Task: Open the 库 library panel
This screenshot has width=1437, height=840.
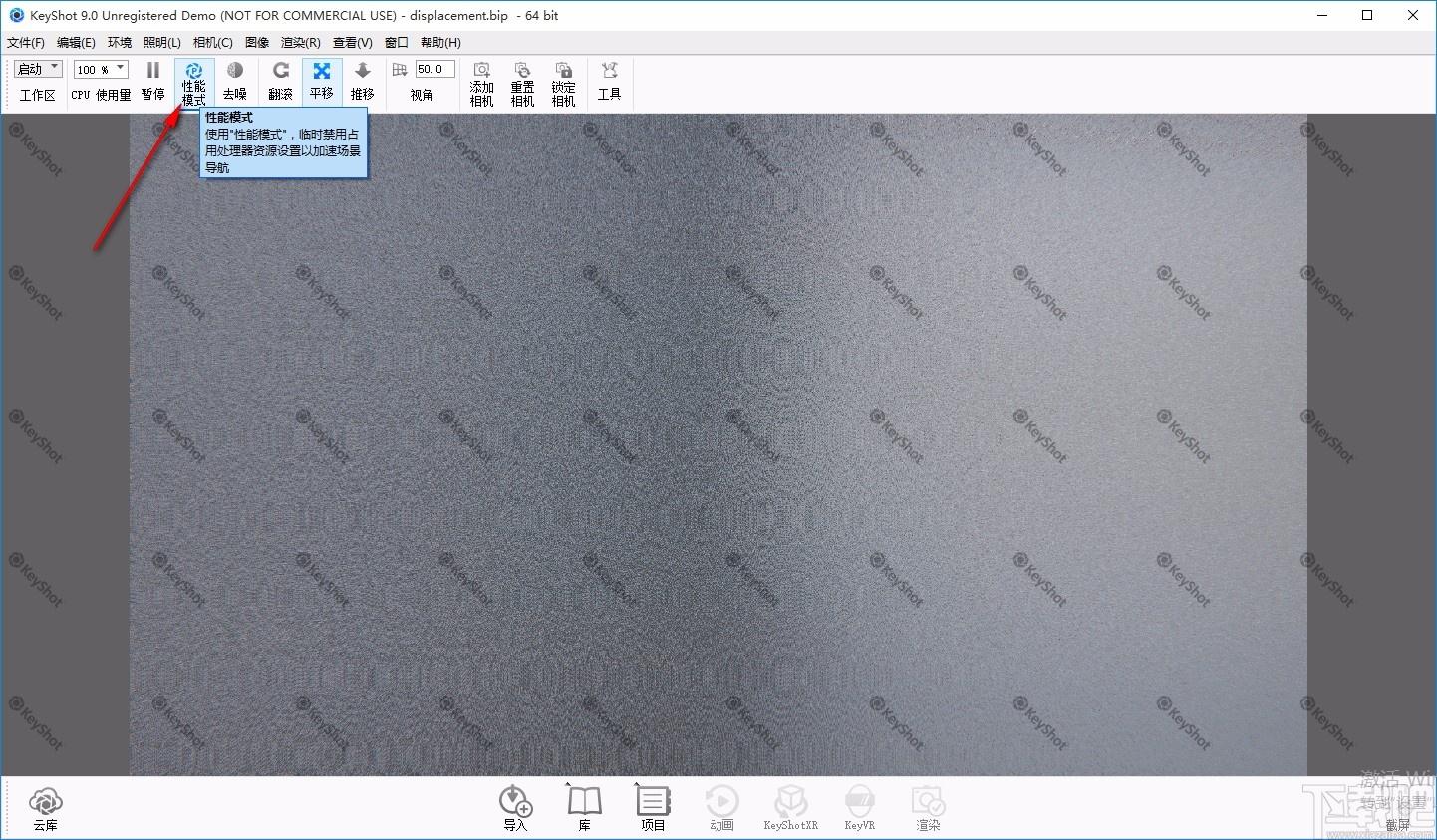Action: click(x=585, y=809)
